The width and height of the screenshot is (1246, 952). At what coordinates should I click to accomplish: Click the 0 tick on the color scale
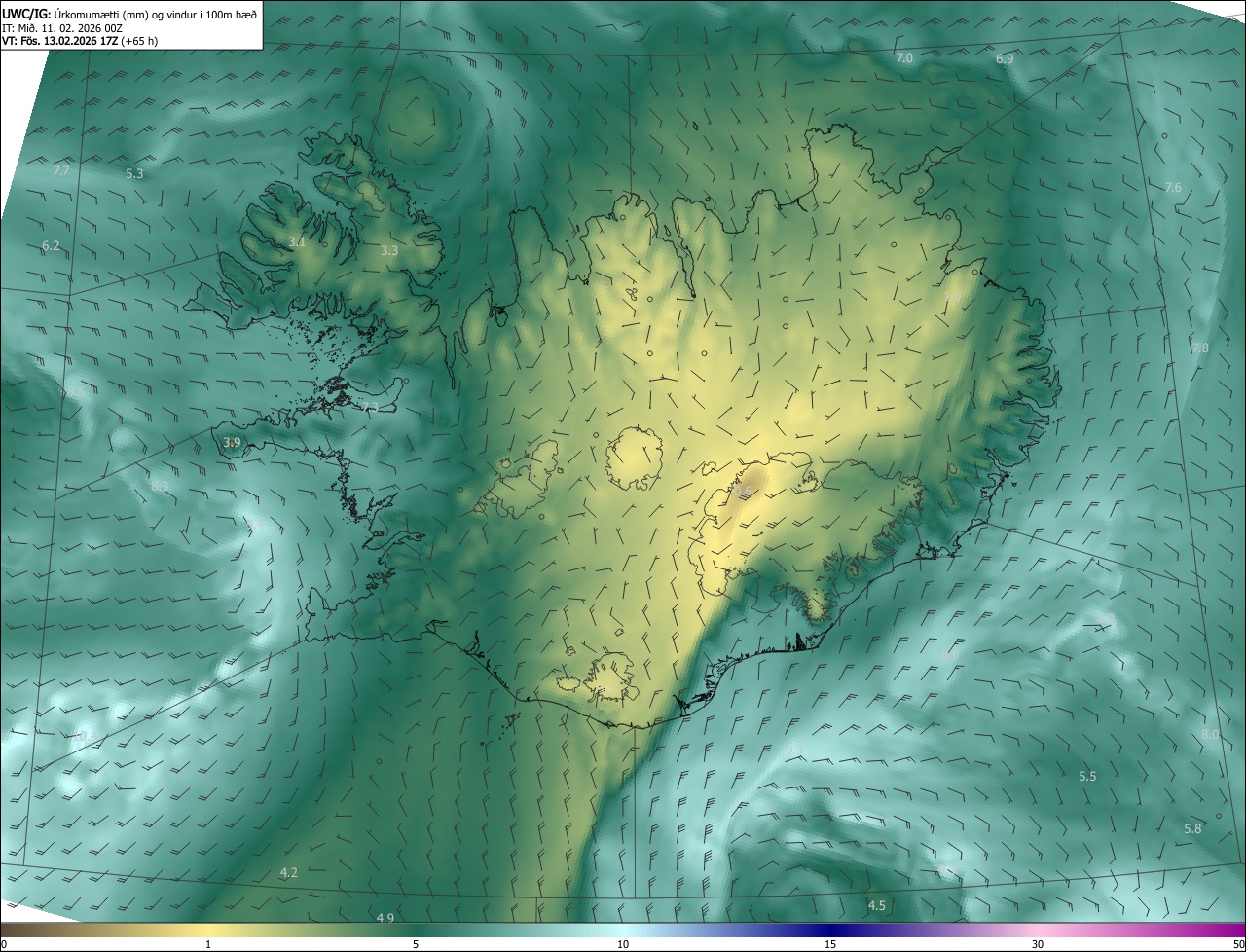click(x=4, y=945)
